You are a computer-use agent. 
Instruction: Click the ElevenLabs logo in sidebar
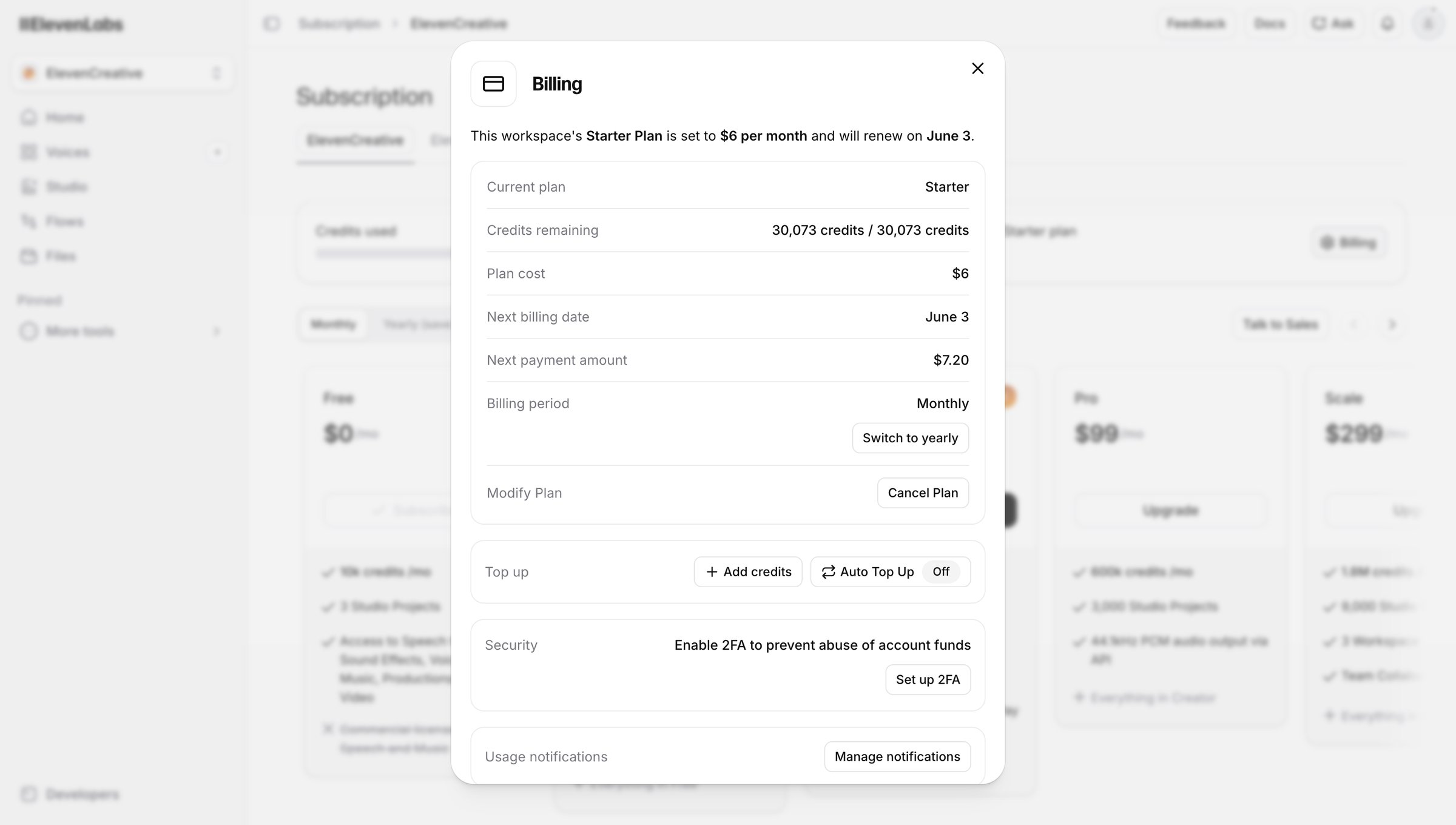71,24
